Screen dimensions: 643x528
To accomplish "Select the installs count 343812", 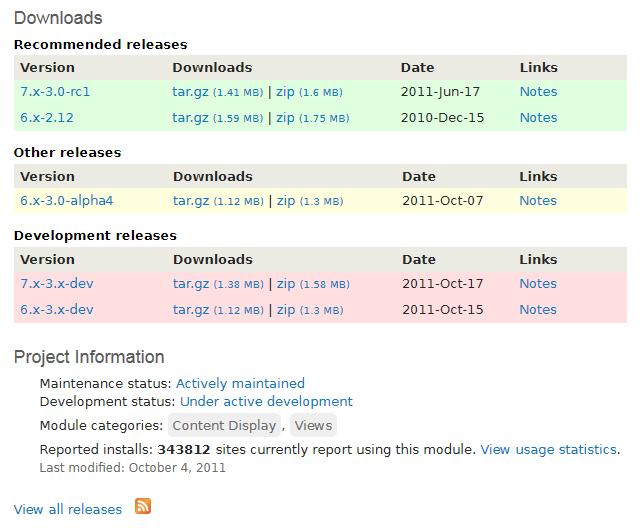I will click(x=184, y=450).
